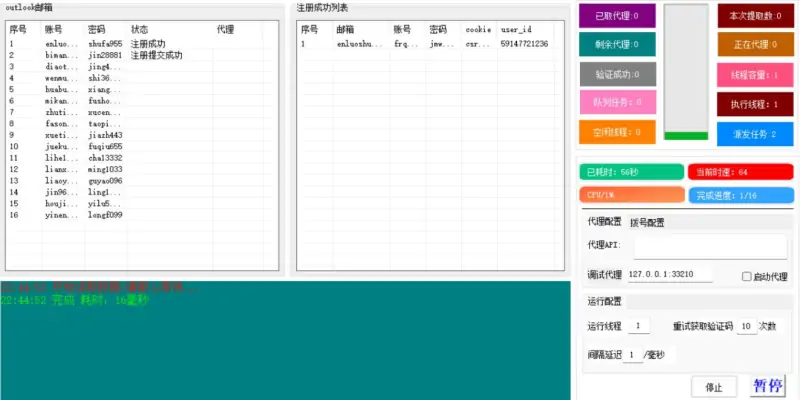Image resolution: width=800 pixels, height=400 pixels.
Task: Click the brown 正在代理:0 tile
Action: pyautogui.click(x=756, y=44)
